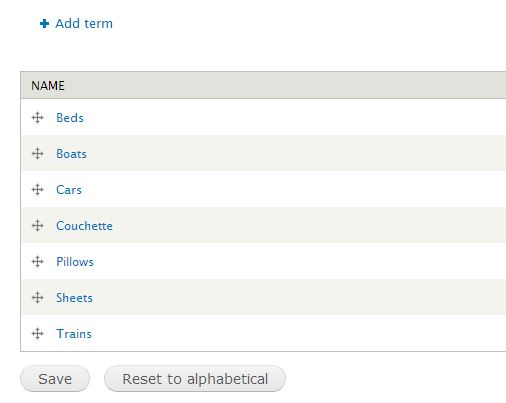Follow the Couchette term link
506x403 pixels.
coord(84,226)
